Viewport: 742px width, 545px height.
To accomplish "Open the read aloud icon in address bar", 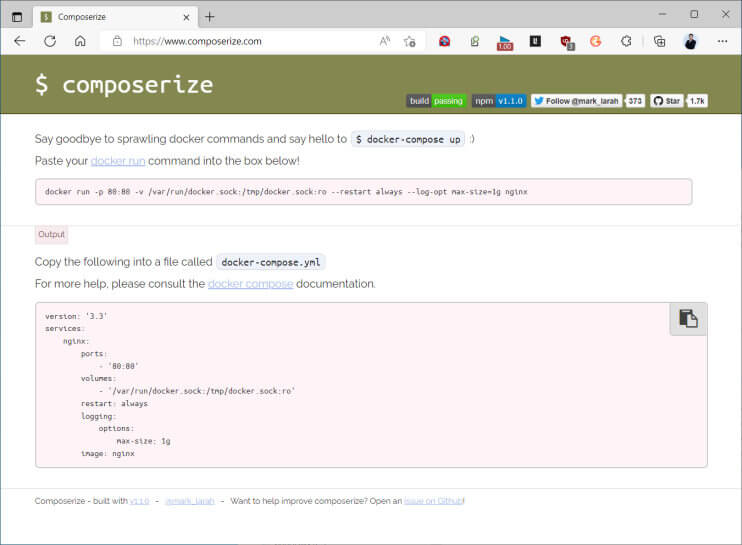I will click(x=385, y=41).
